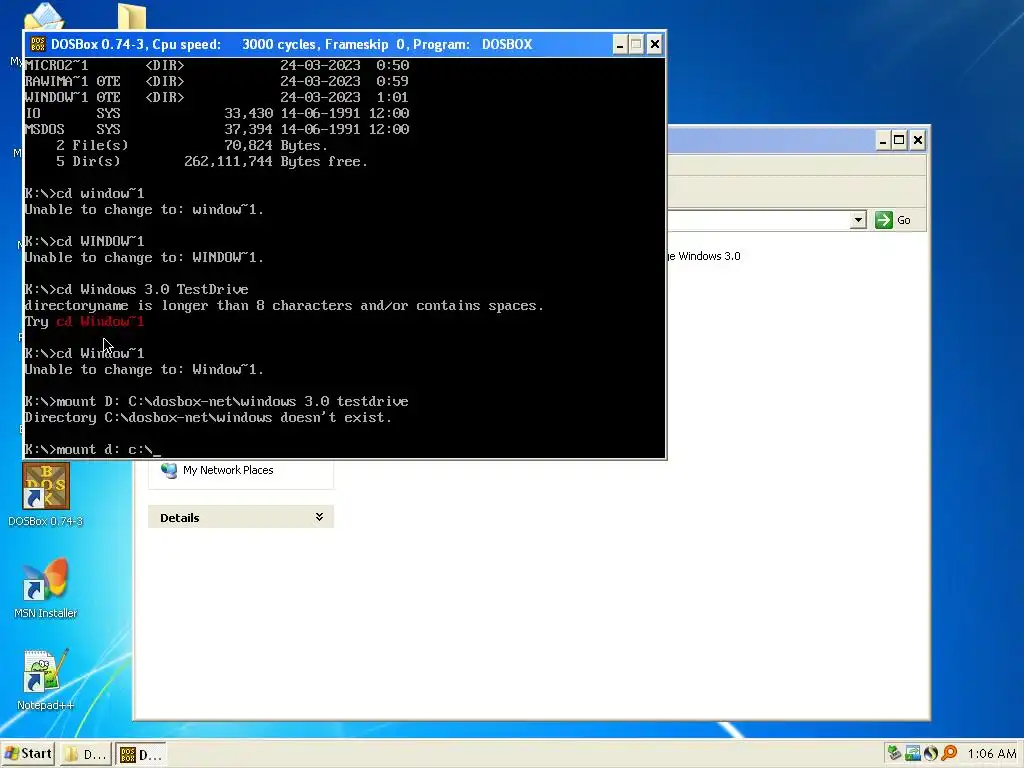The width and height of the screenshot is (1024, 768).
Task: Open My Network Places link
Action: tap(228, 470)
